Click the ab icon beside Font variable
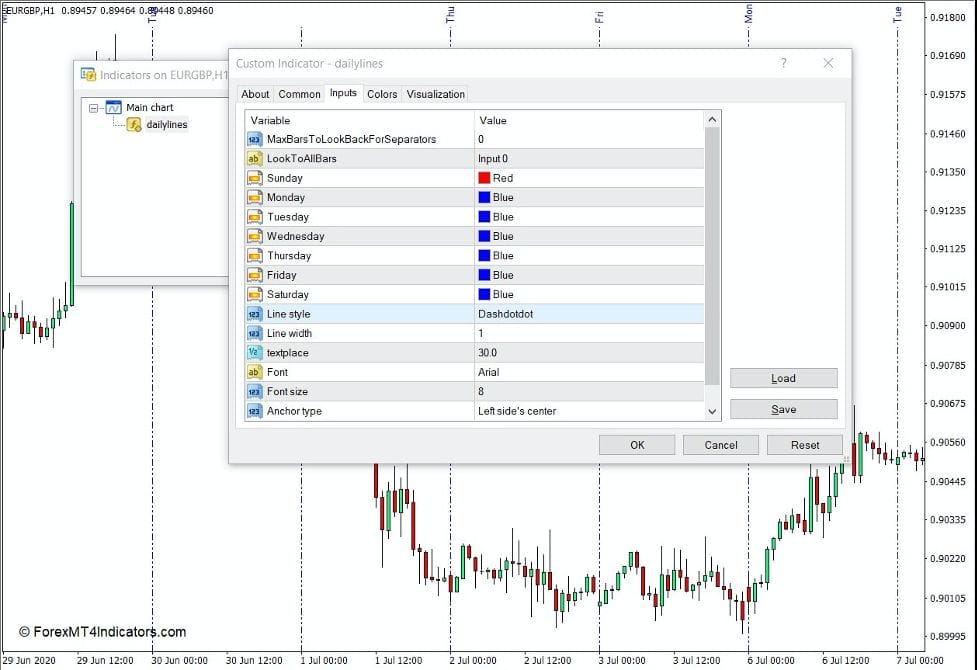This screenshot has width=977, height=670. click(255, 372)
